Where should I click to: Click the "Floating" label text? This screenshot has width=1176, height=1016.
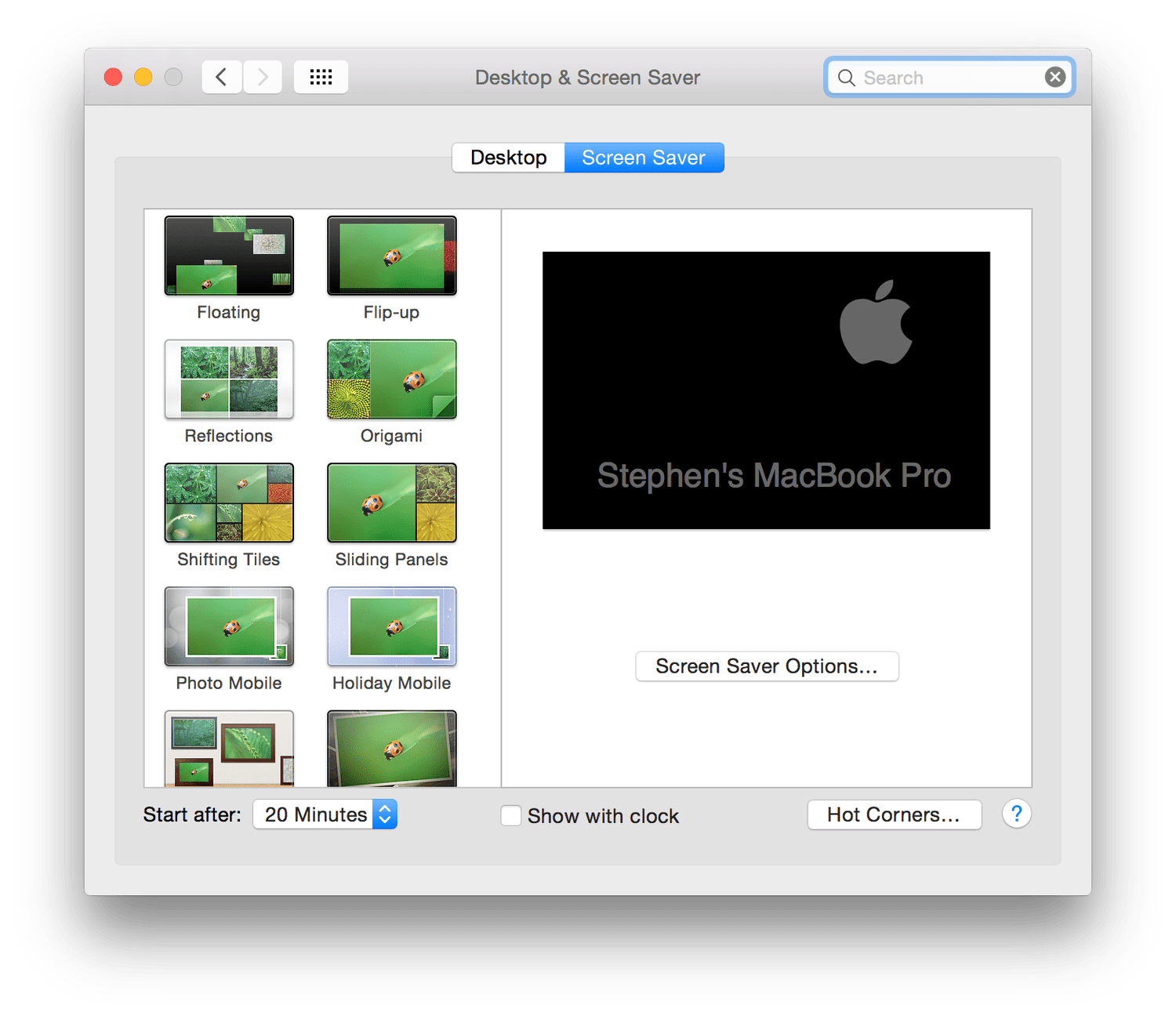(x=229, y=312)
